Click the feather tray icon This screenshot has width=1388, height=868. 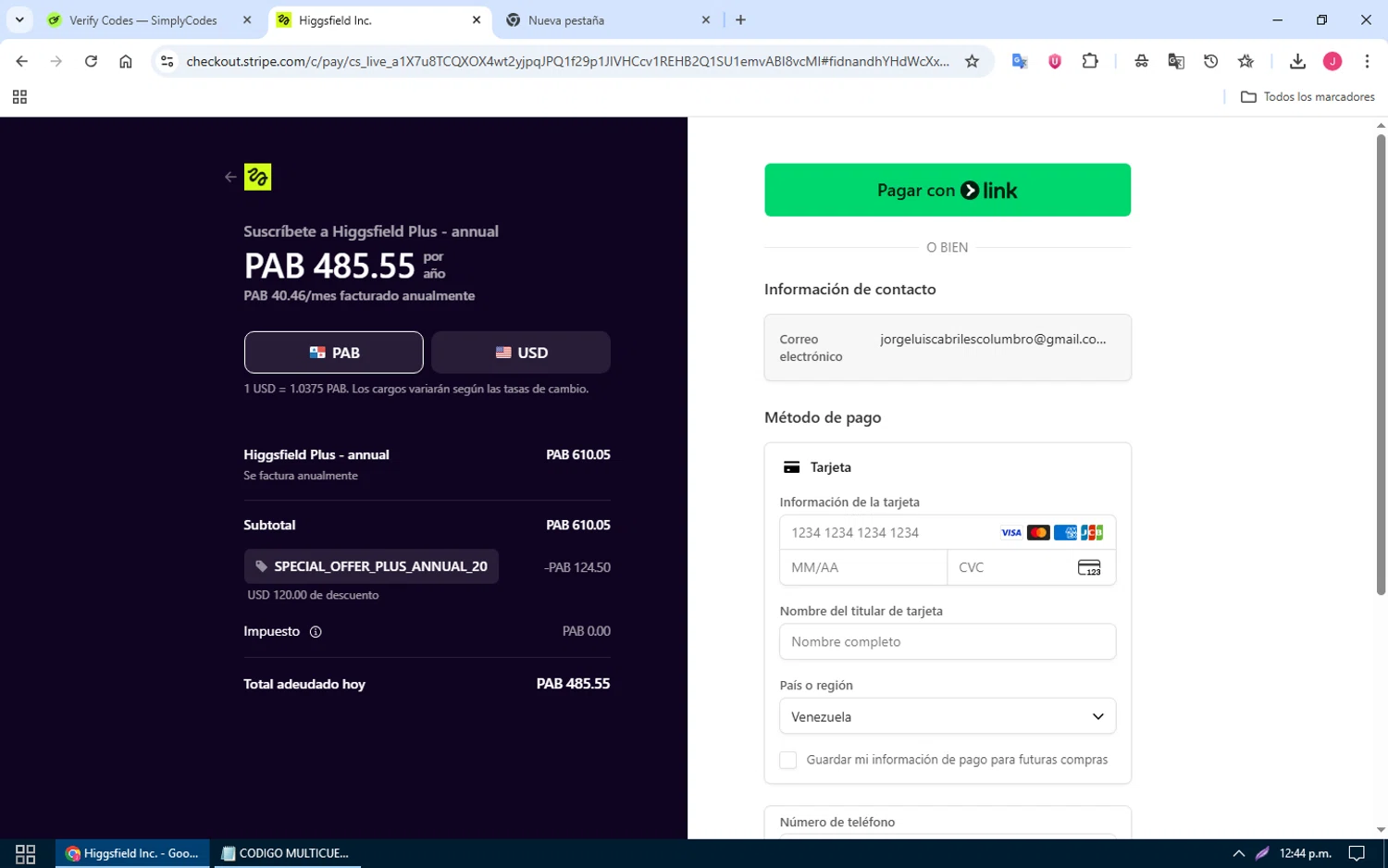[1262, 853]
